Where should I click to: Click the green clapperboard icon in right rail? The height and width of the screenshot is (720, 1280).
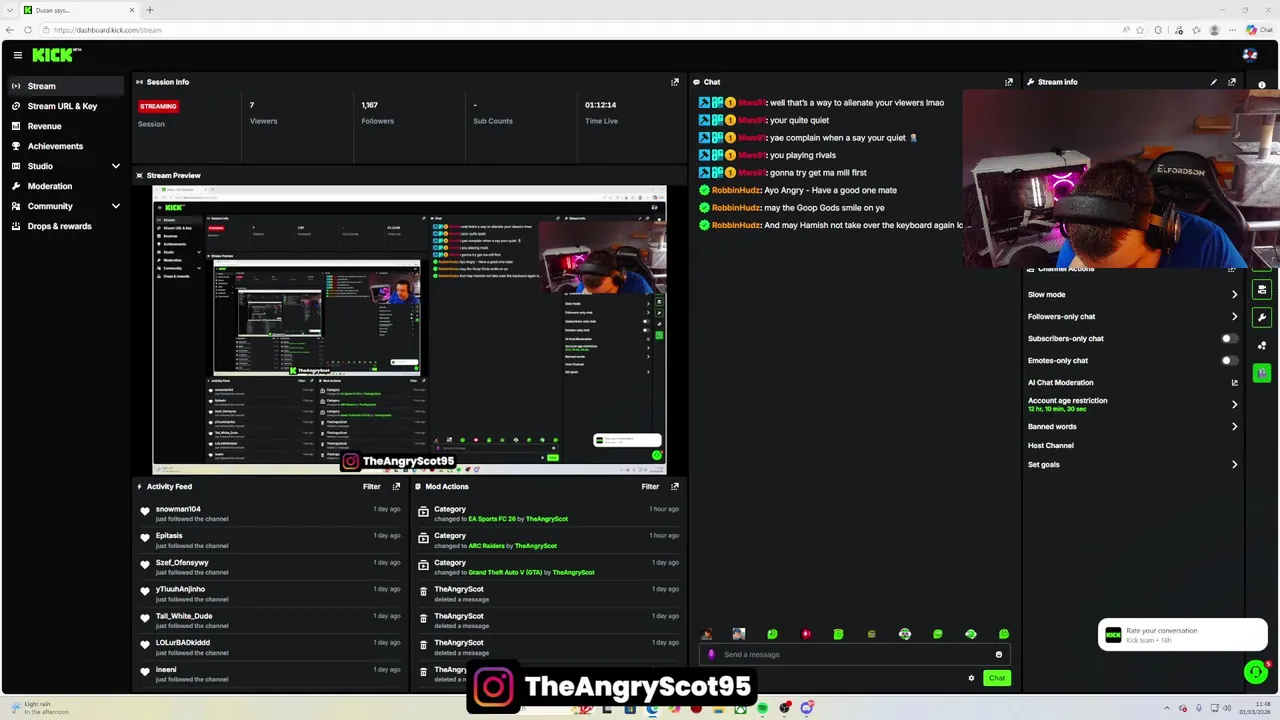(1262, 373)
